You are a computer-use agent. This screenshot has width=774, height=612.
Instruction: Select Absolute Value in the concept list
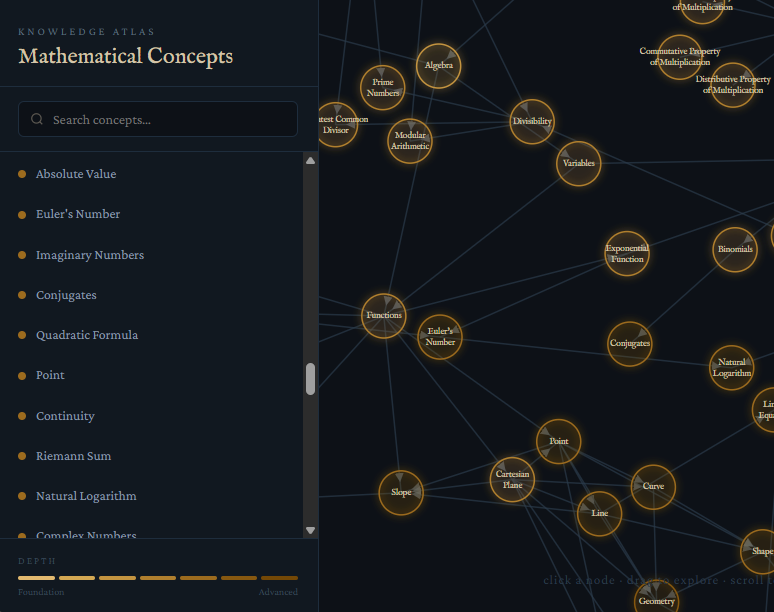[x=152, y=174]
